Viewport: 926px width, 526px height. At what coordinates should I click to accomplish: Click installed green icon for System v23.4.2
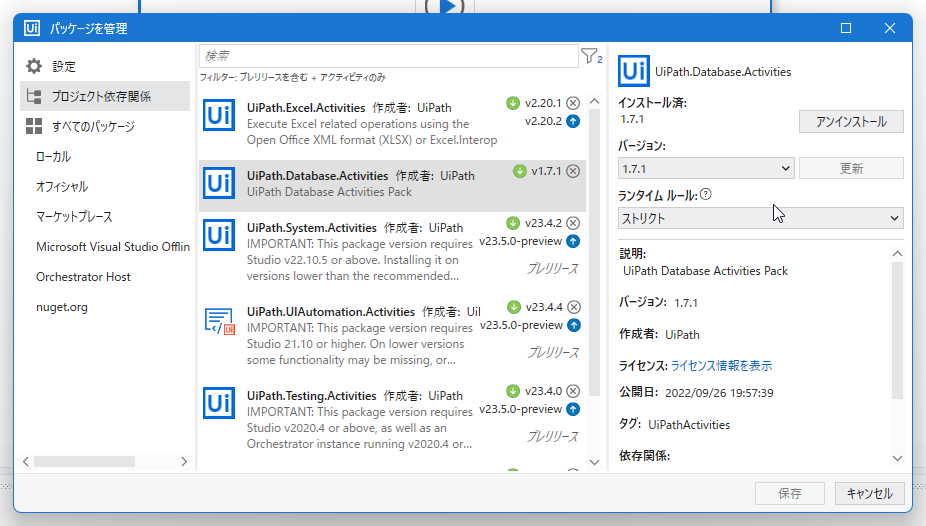coord(513,223)
